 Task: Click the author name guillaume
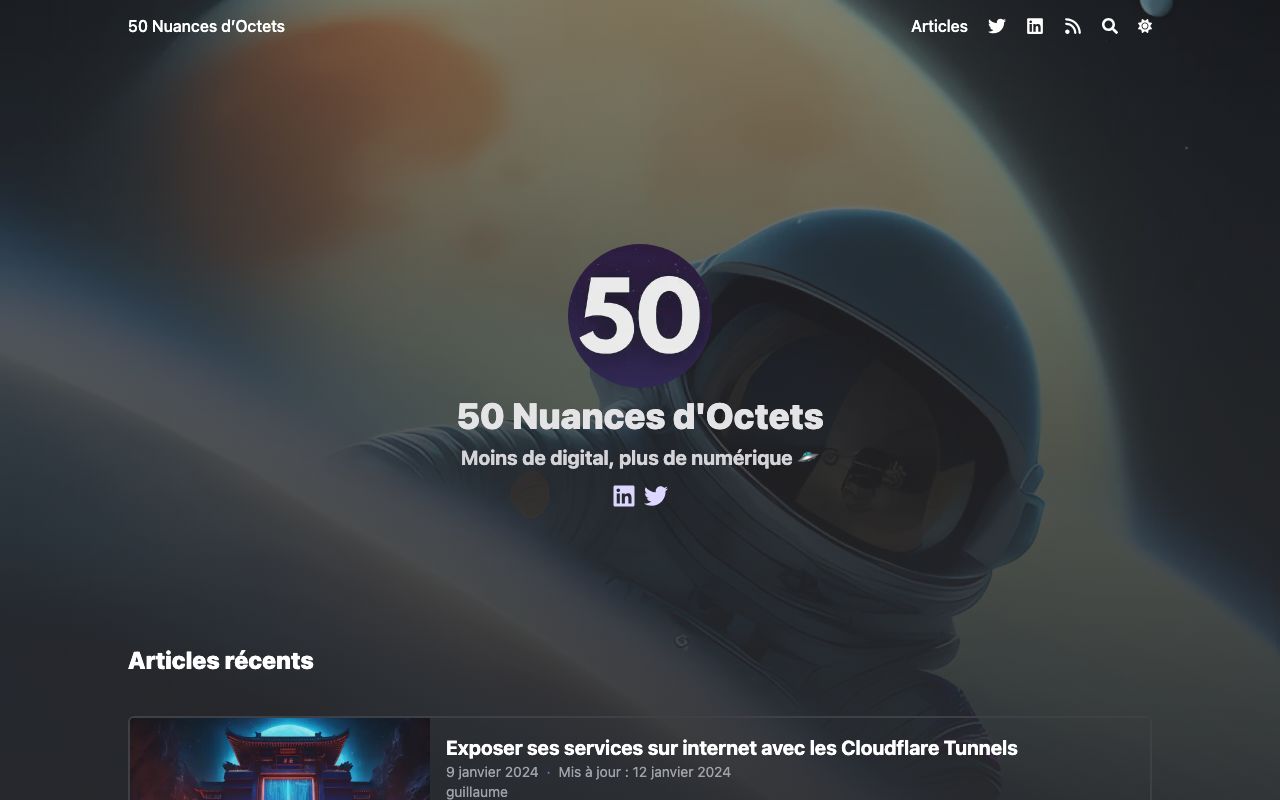477,792
